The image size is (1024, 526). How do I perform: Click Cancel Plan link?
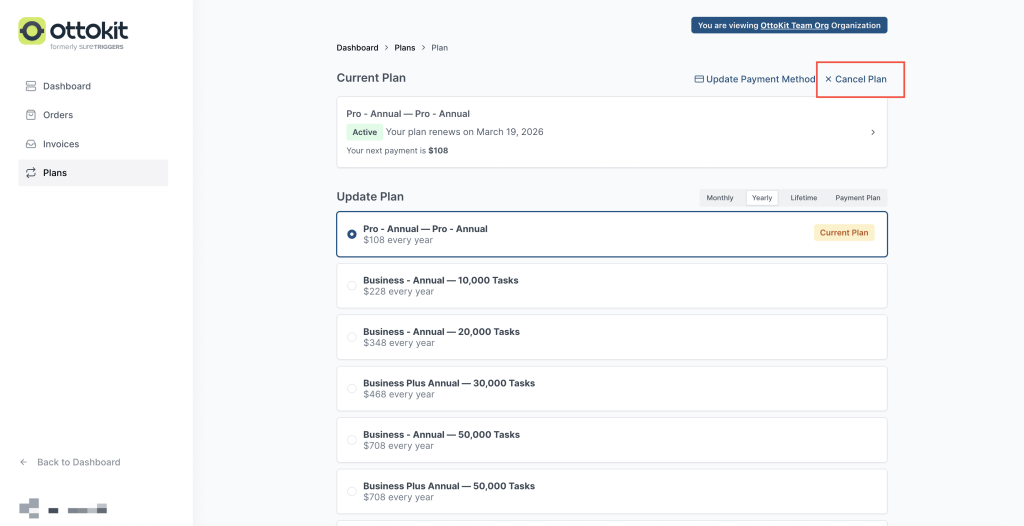pos(856,79)
